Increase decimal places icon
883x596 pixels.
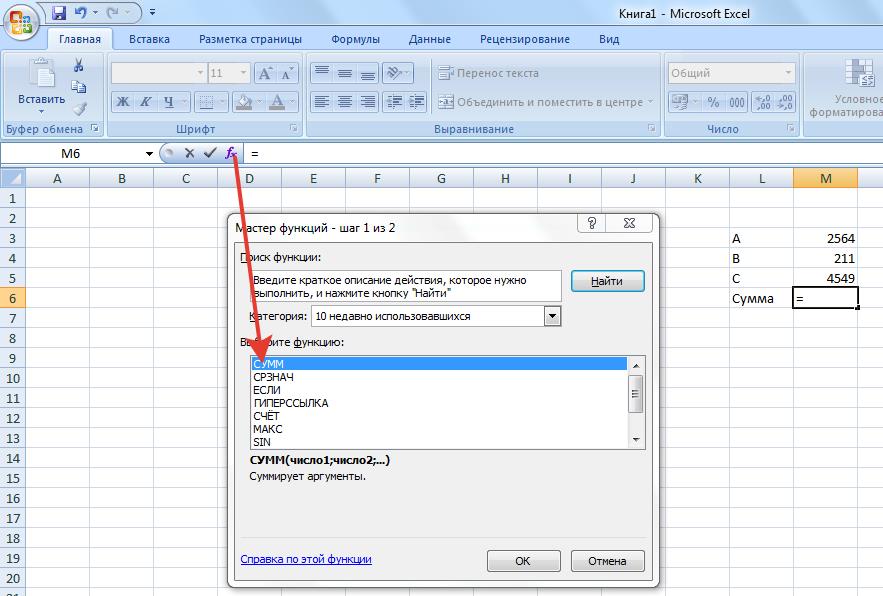tap(763, 102)
